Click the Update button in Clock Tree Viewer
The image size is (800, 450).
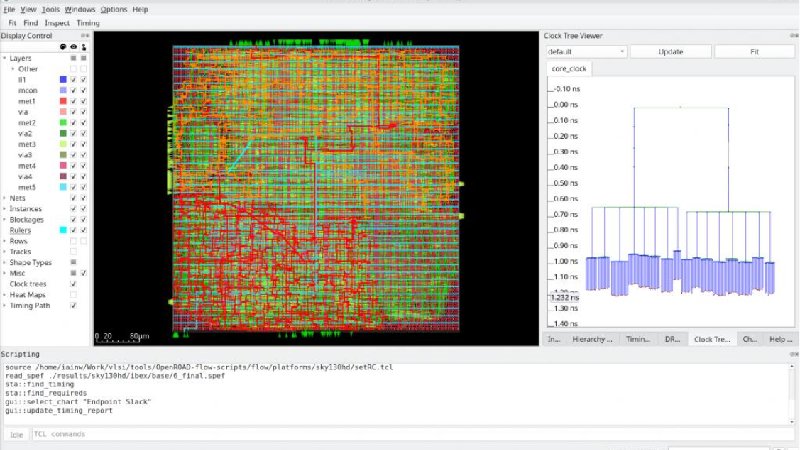click(670, 52)
